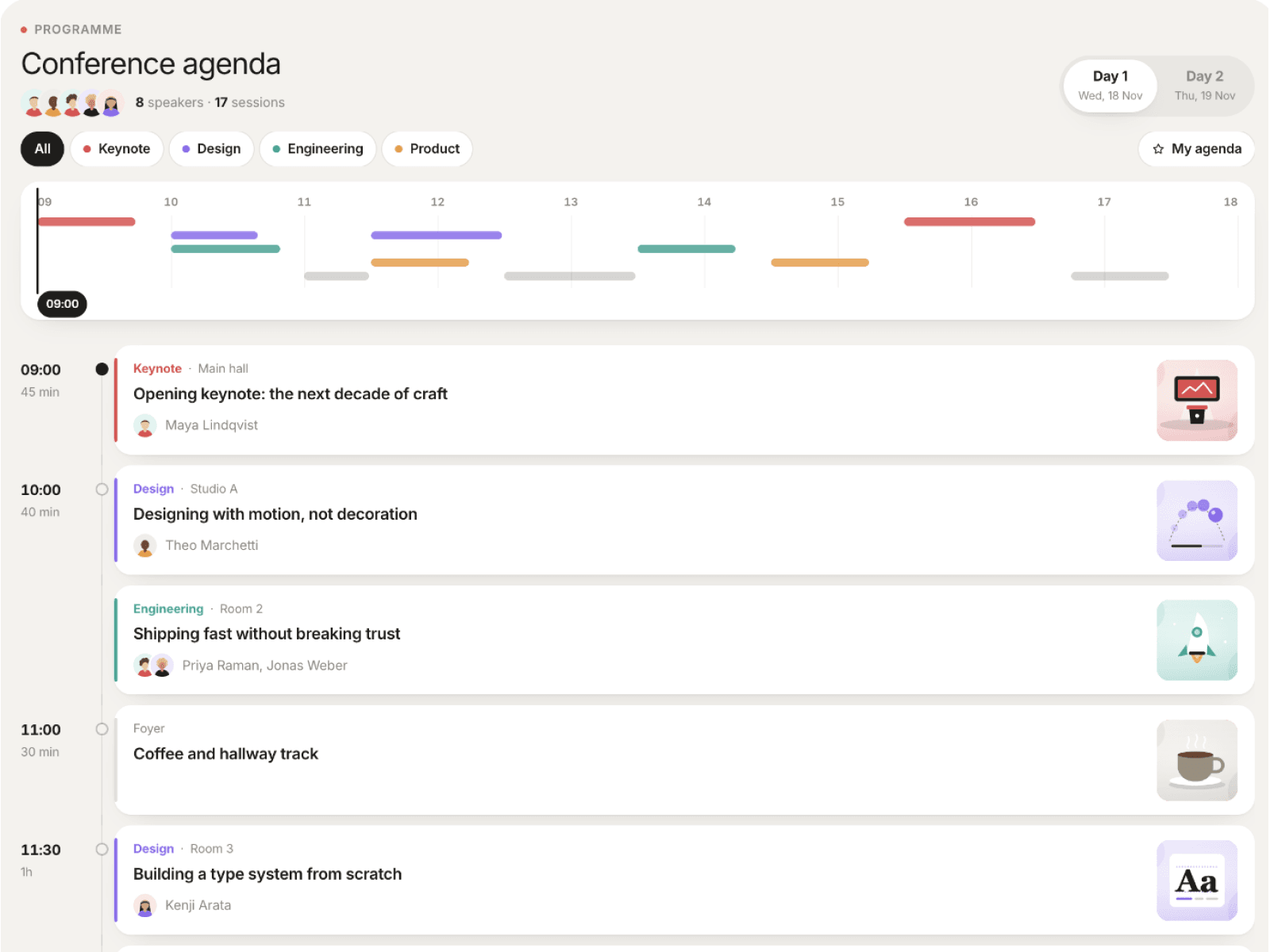Switch to Day 2, Thu 19 Nov
This screenshot has width=1270, height=952.
(1204, 86)
